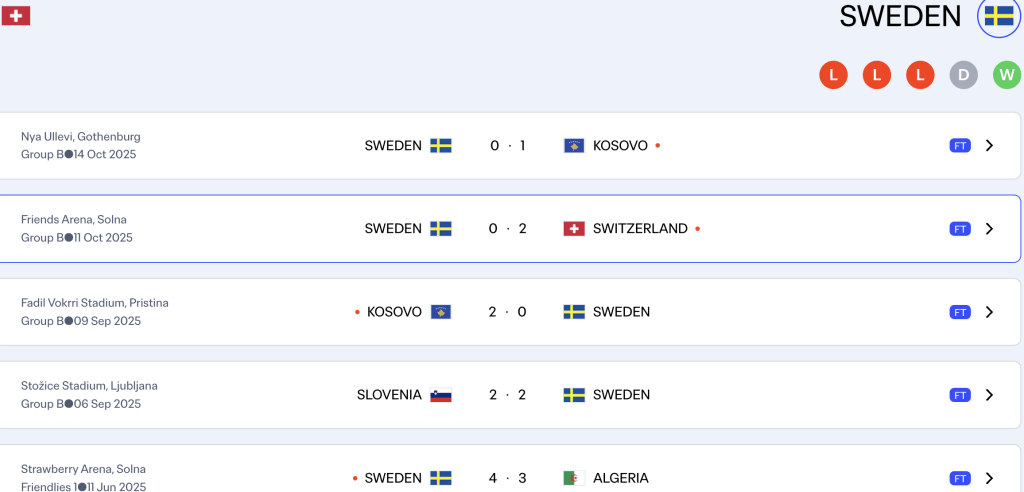
Task: Click Switzerland flag in the Friends Arena match
Action: tap(574, 229)
